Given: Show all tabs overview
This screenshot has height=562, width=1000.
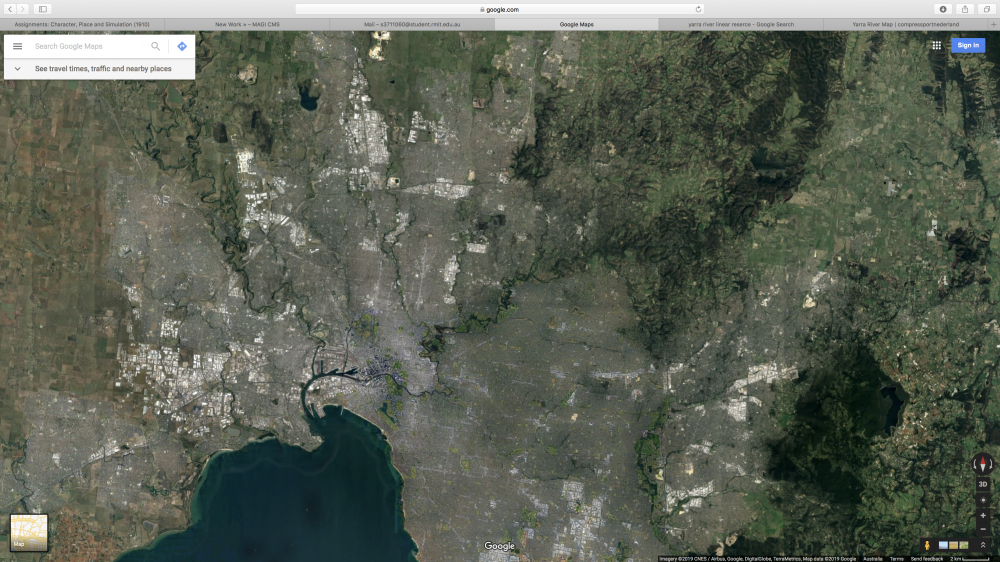Looking at the screenshot, I should 987,9.
